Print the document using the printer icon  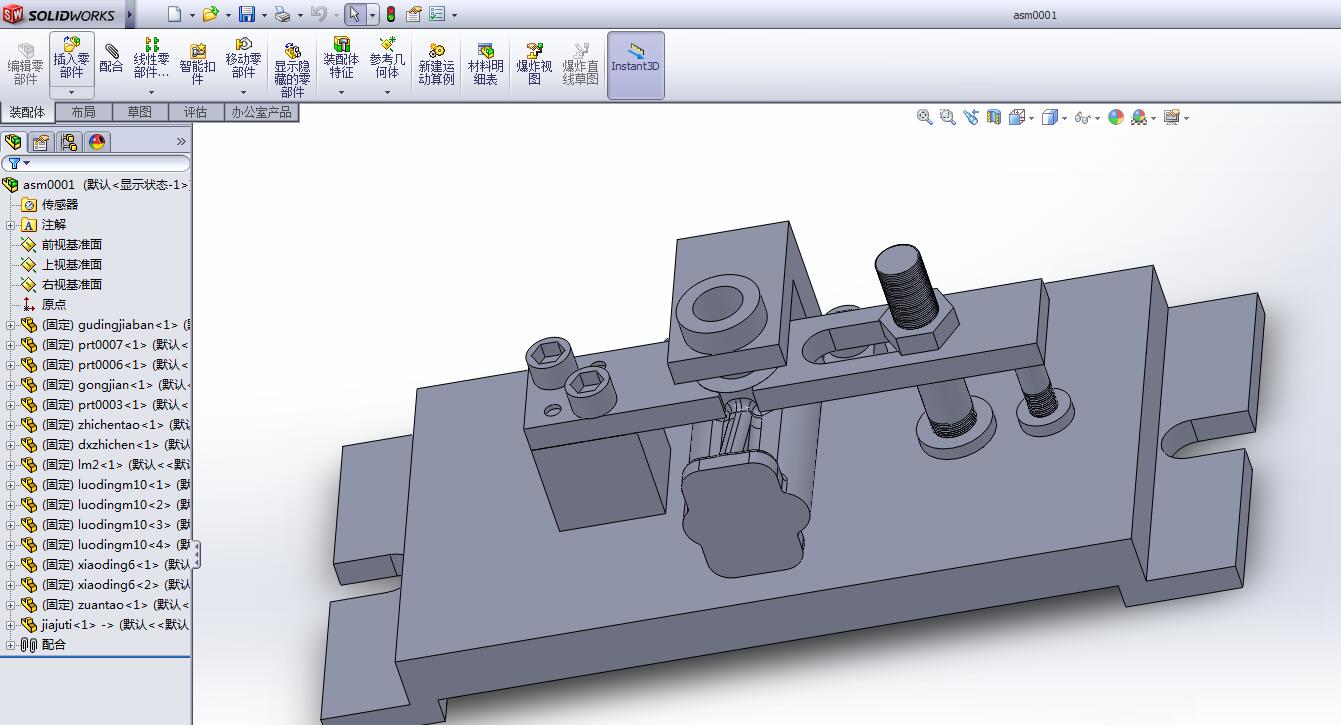click(282, 14)
